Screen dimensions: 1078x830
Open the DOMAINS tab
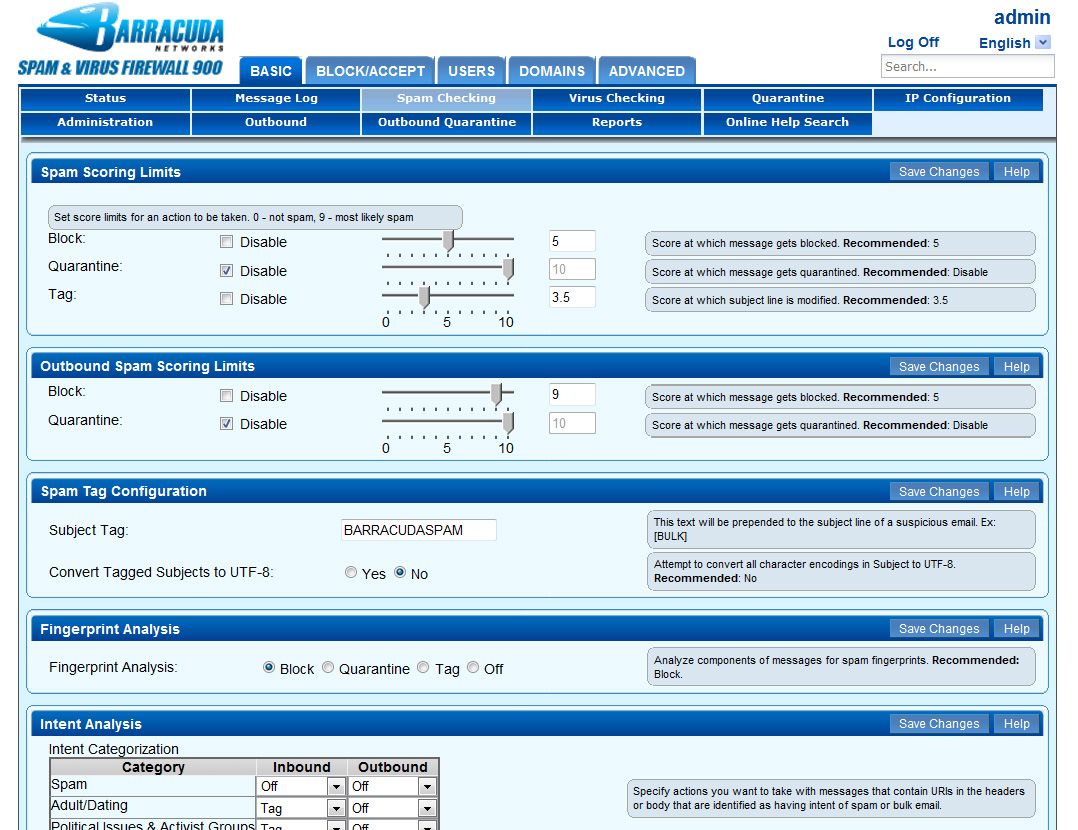point(551,71)
